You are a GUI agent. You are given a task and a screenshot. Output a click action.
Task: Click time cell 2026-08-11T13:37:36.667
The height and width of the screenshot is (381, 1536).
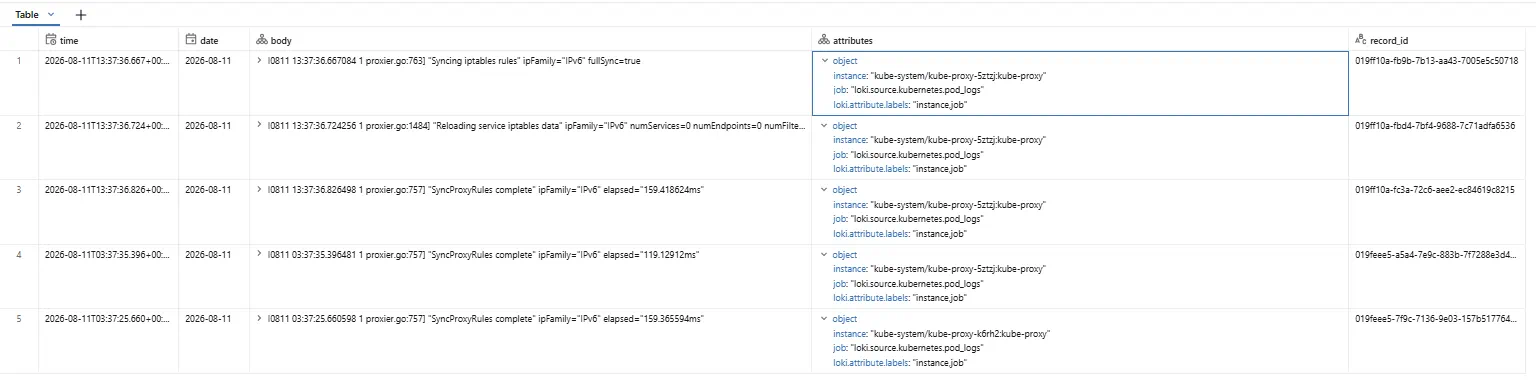tap(107, 61)
